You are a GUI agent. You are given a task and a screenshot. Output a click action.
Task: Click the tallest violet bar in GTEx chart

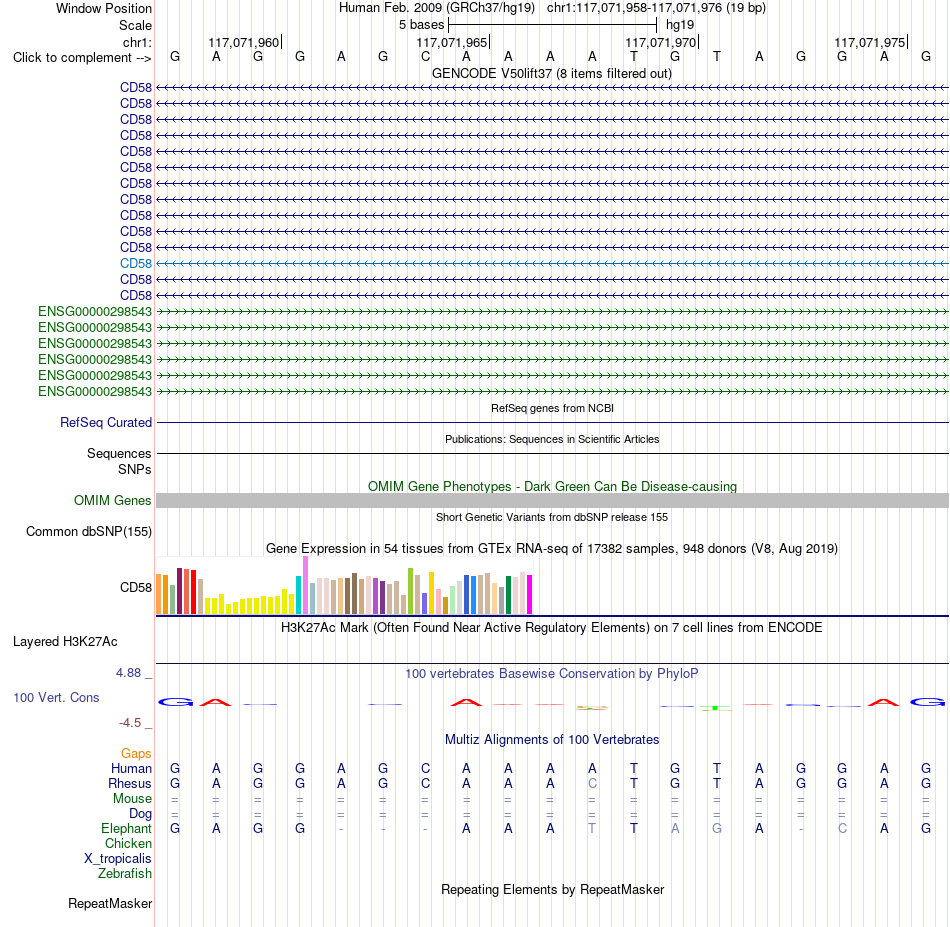(305, 585)
